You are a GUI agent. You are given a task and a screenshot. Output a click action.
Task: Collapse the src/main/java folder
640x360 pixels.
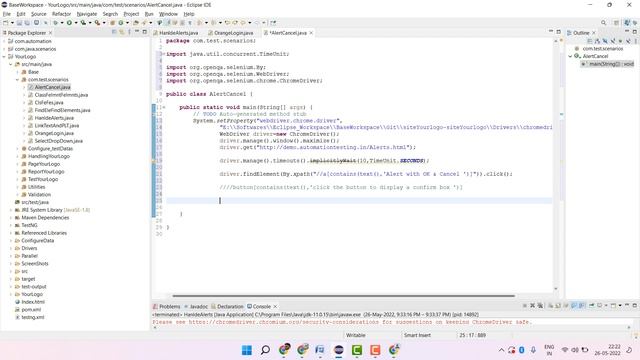click(x=11, y=64)
